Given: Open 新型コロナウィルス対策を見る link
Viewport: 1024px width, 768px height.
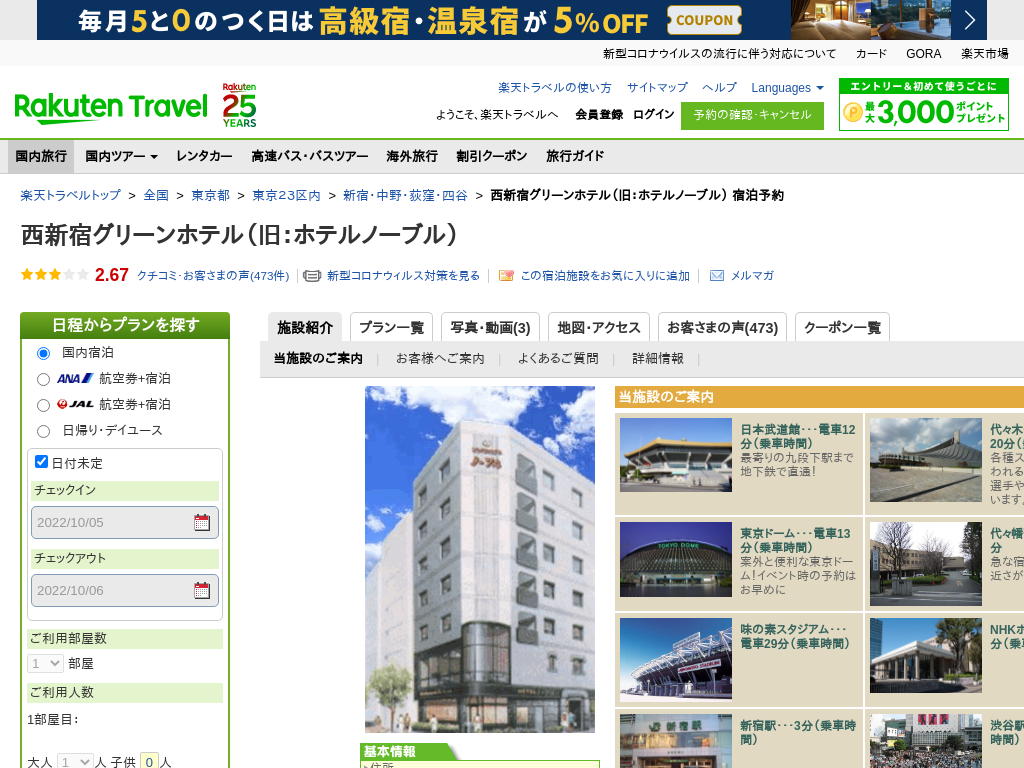Looking at the screenshot, I should coord(404,276).
